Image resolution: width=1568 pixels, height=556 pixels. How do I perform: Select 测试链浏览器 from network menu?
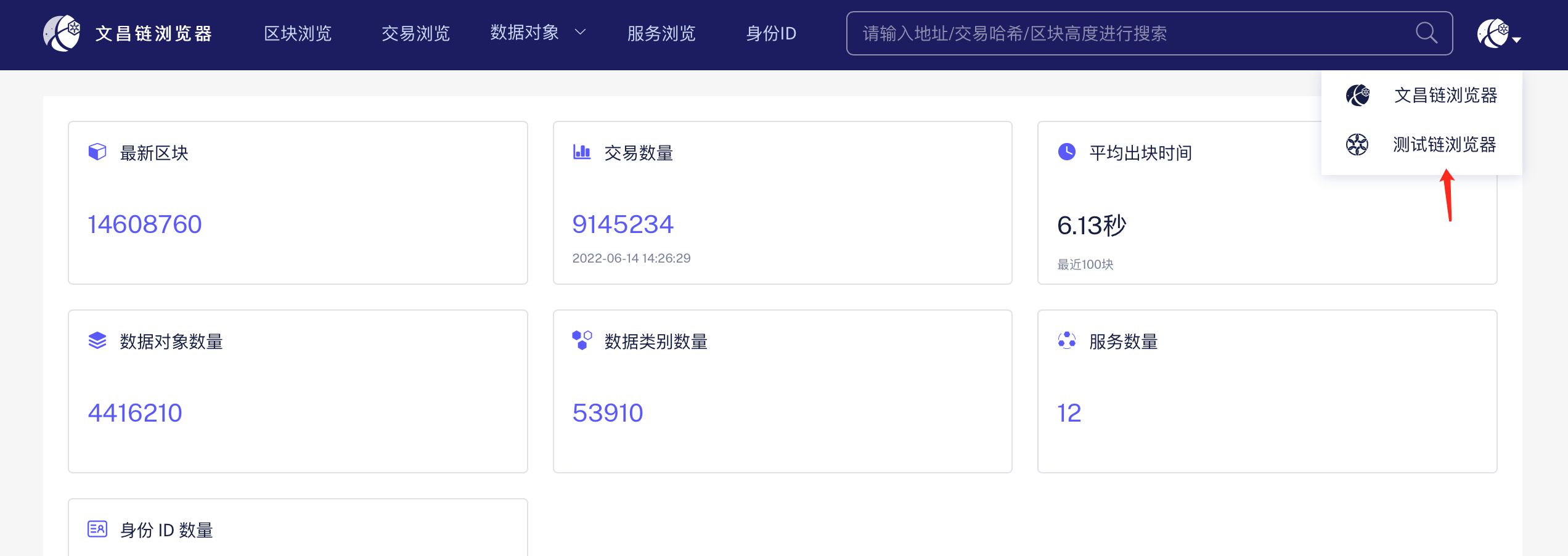(x=1444, y=145)
